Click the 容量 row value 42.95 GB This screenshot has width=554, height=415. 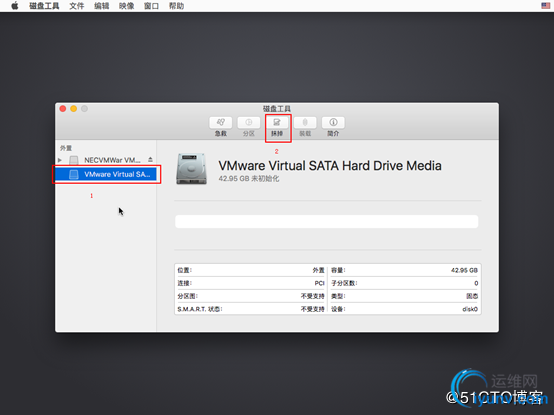point(464,270)
